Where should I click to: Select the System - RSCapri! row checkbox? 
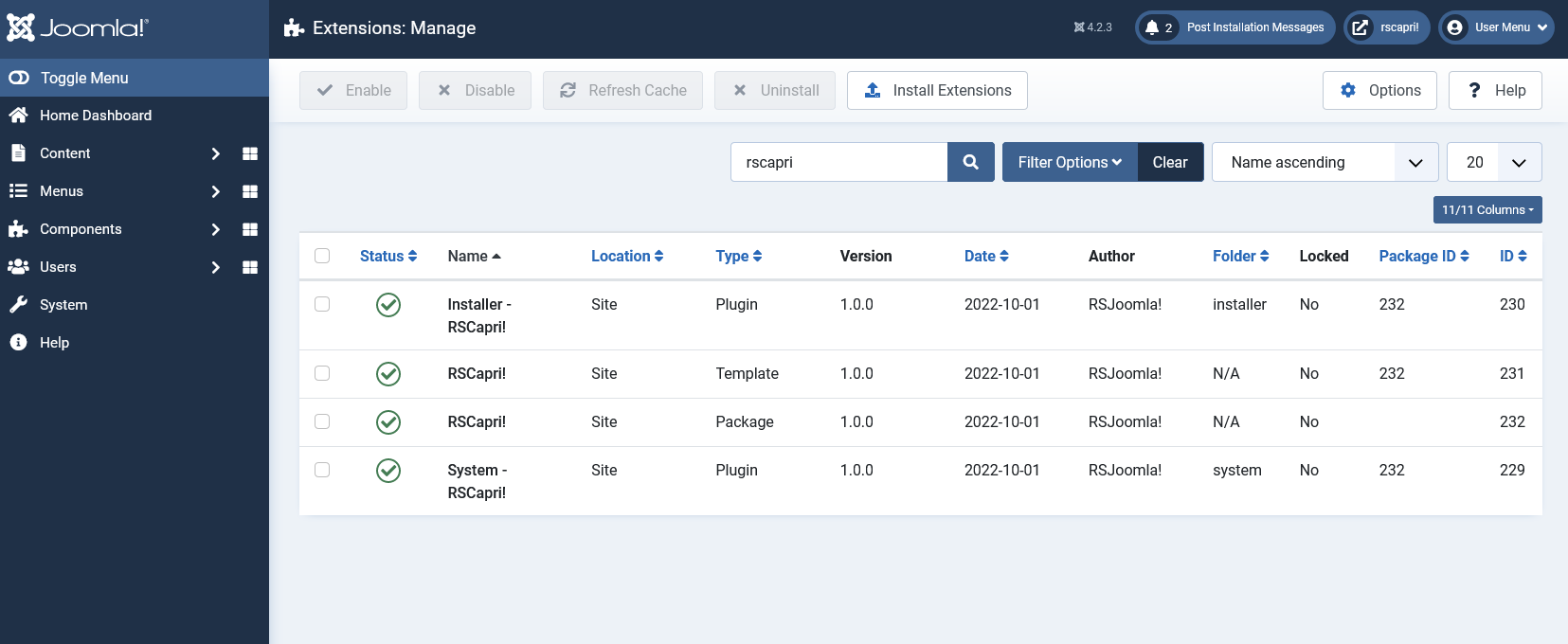click(x=322, y=470)
